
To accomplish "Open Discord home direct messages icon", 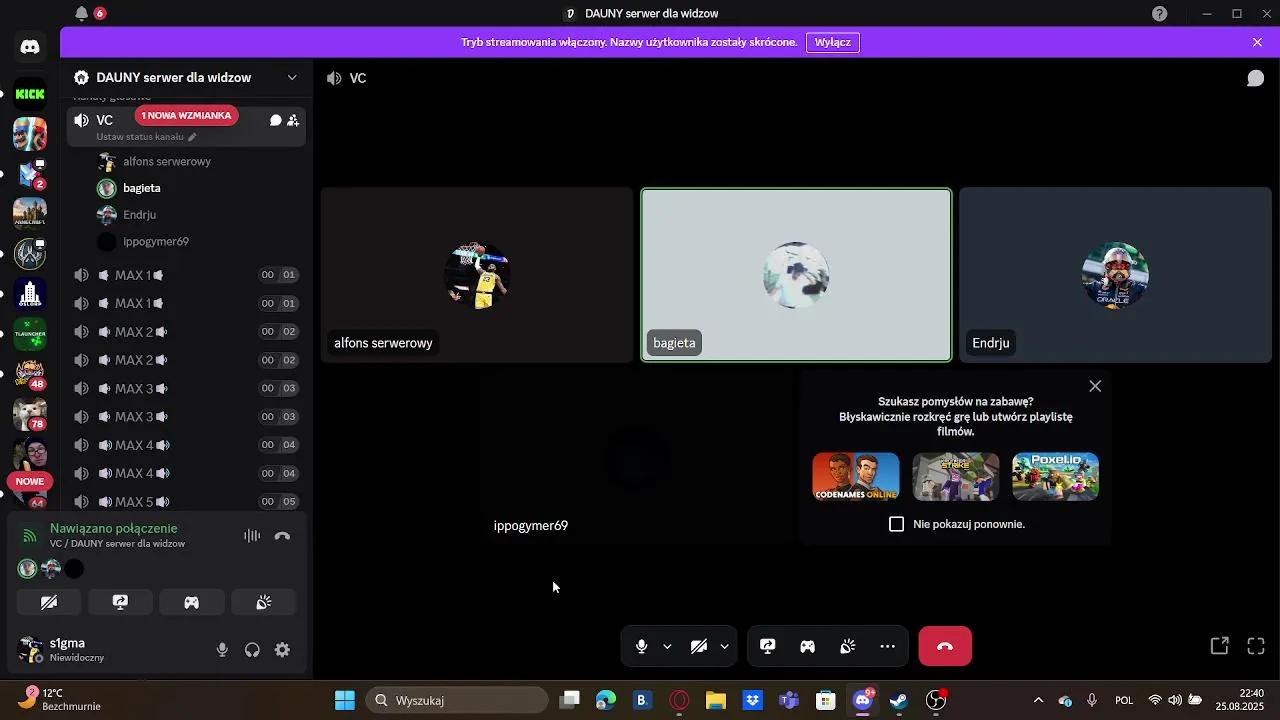I will point(30,47).
